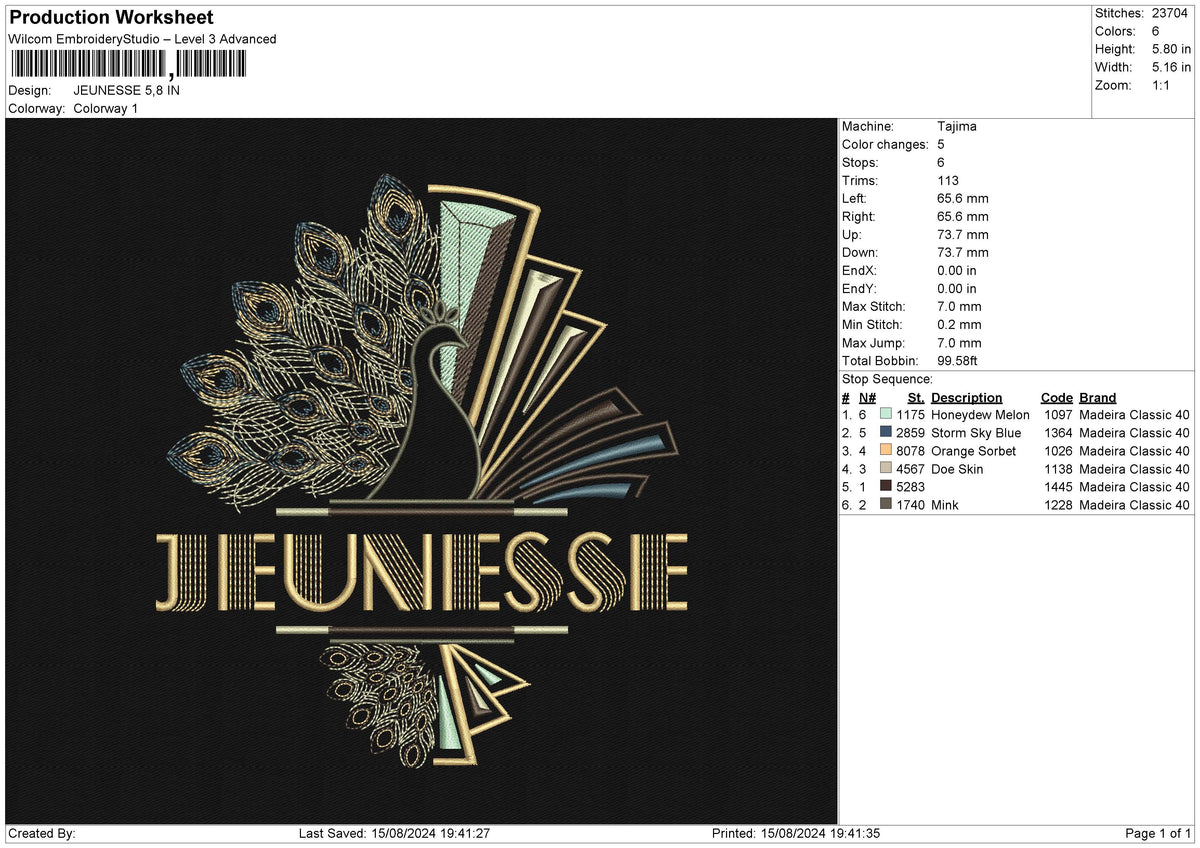Screen dimensions: 1200x848
Task: Click the 'Doe Skin' description
Action: (957, 468)
